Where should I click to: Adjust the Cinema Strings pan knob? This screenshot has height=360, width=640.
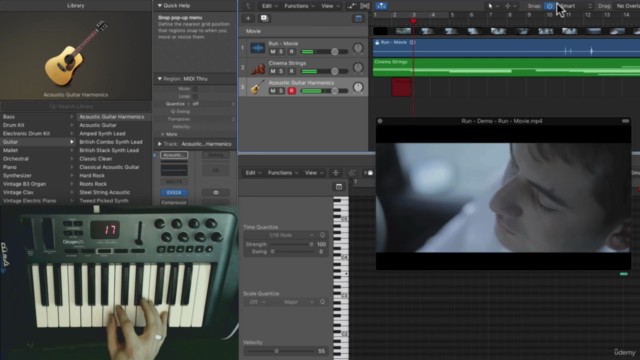(358, 68)
